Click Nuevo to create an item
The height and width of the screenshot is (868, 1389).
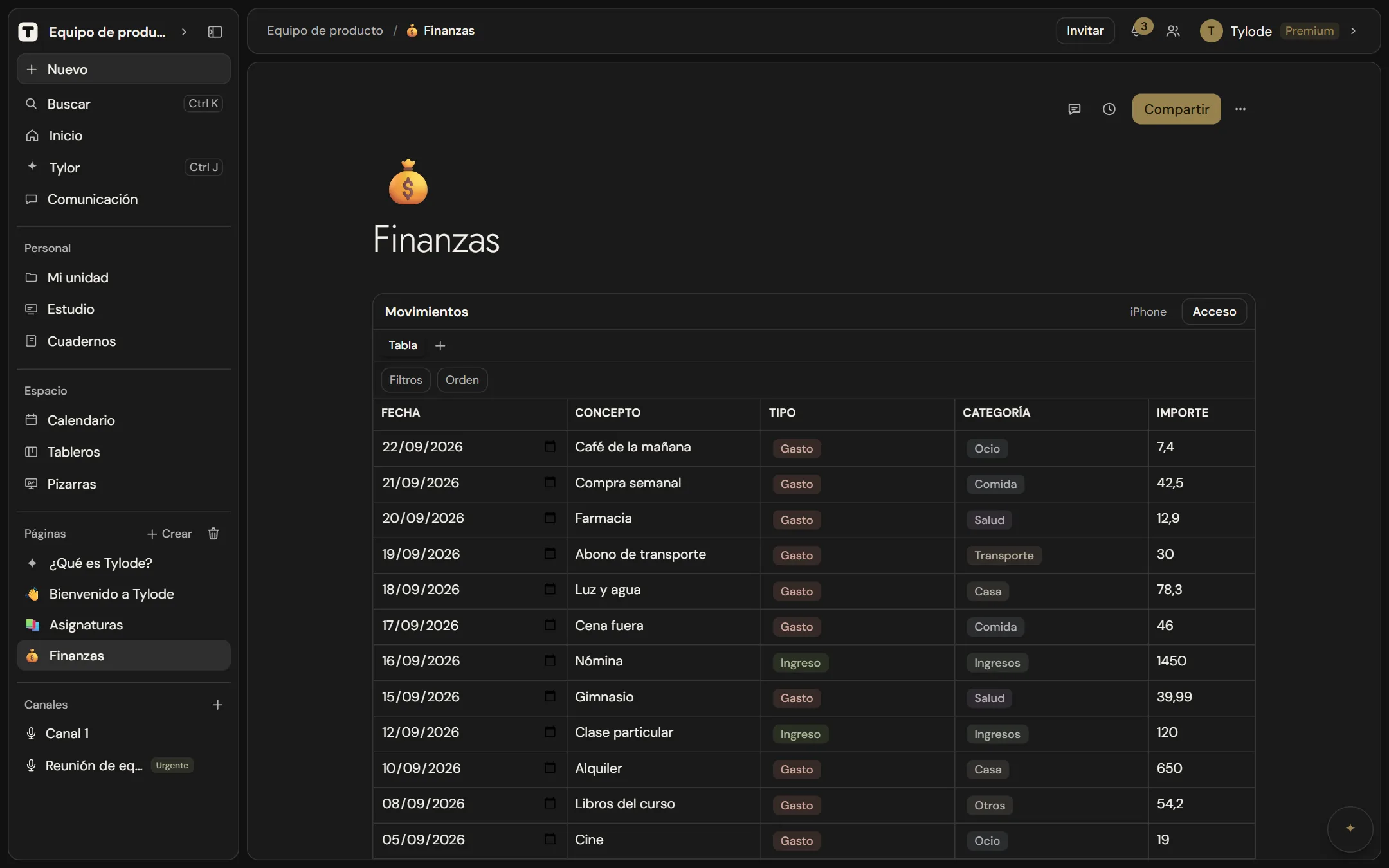pyautogui.click(x=123, y=69)
